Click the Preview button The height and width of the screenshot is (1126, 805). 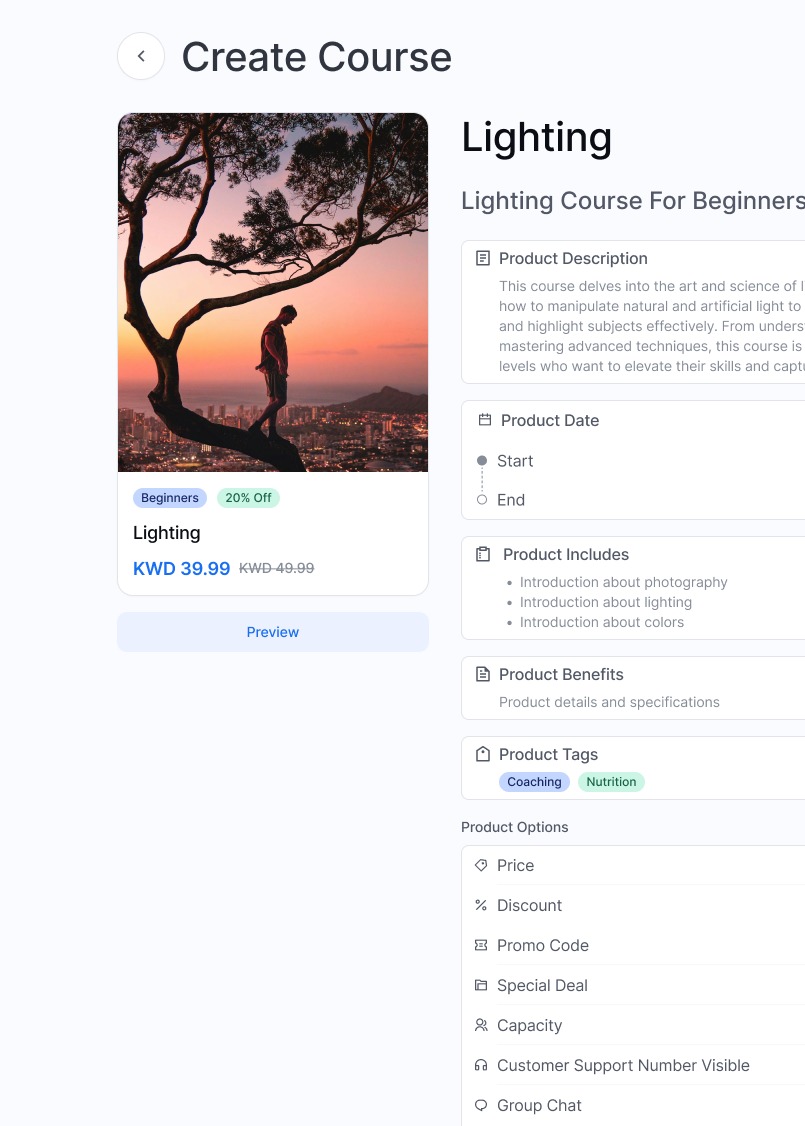pos(273,632)
